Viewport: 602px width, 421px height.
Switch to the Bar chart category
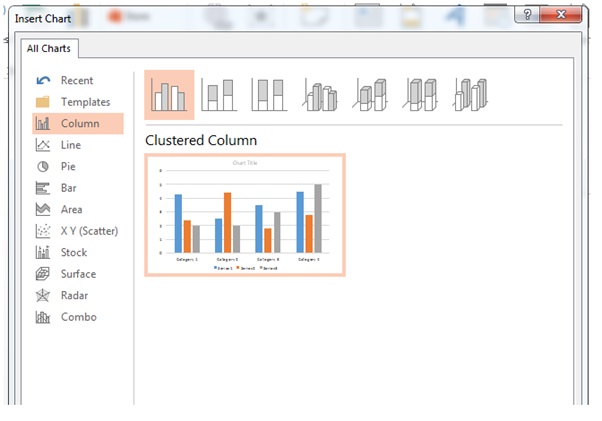[68, 188]
